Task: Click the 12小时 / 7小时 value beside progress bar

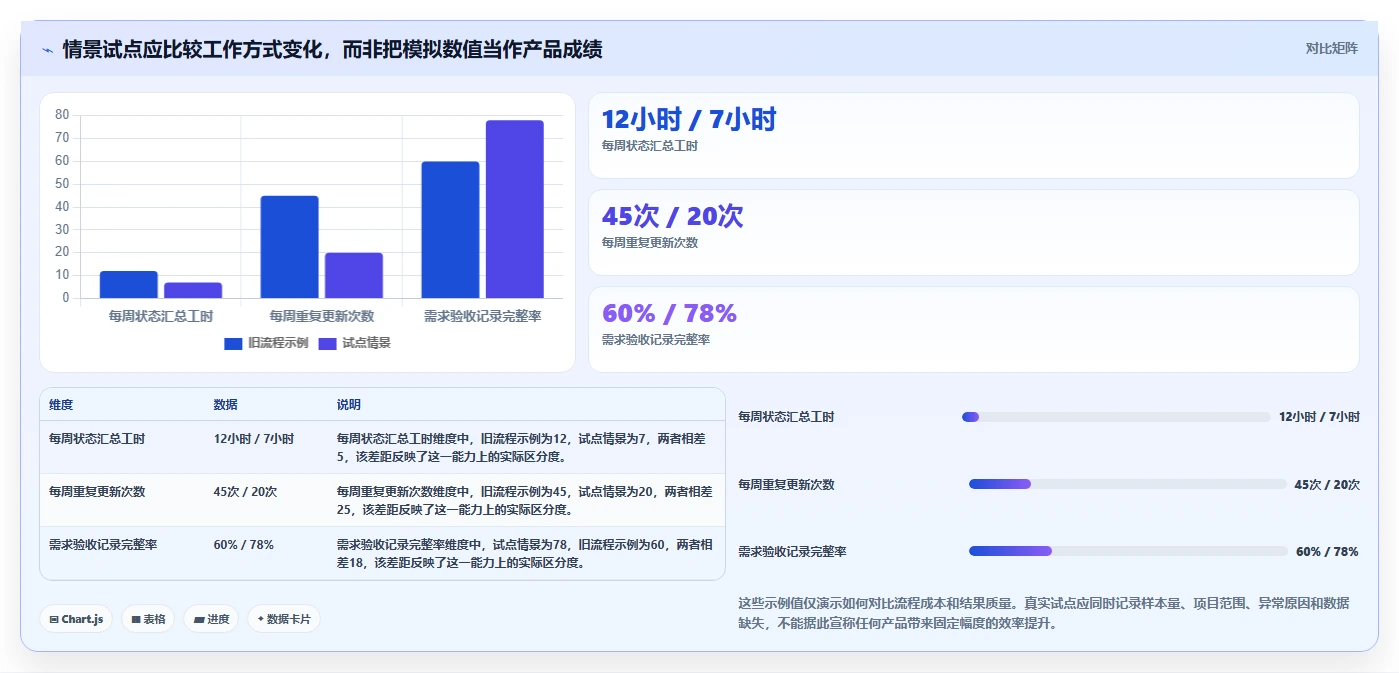Action: click(1319, 417)
